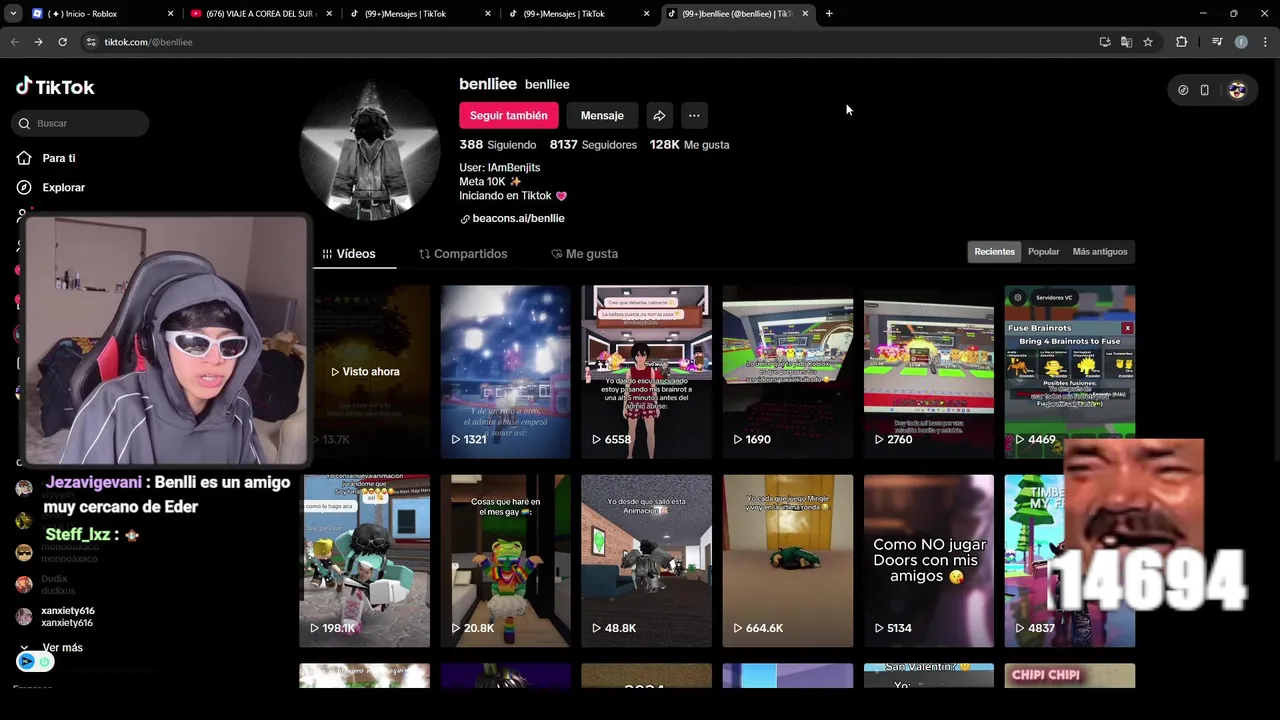
Task: Open the video with 48.8K views
Action: (646, 561)
